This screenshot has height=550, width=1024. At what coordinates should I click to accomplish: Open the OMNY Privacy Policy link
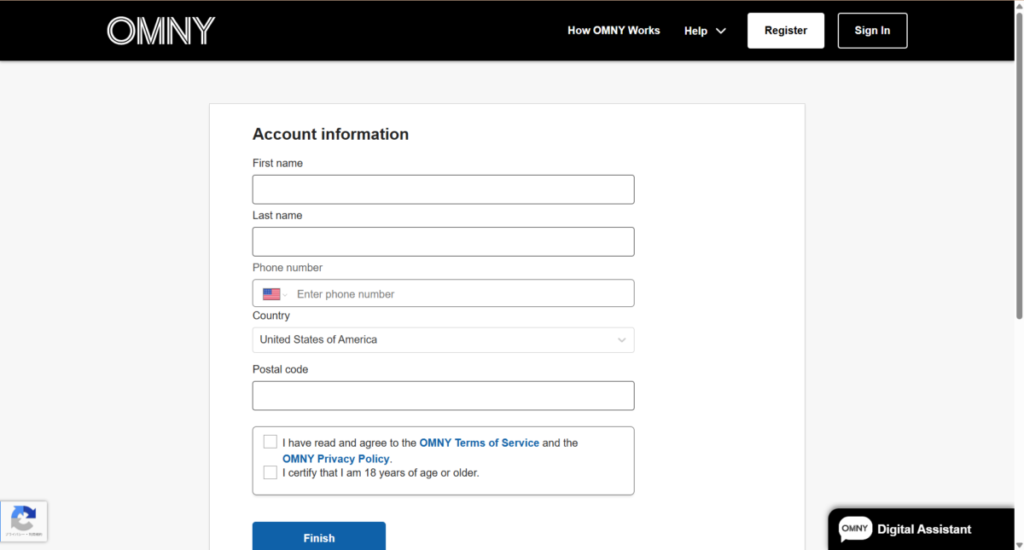[x=336, y=459]
